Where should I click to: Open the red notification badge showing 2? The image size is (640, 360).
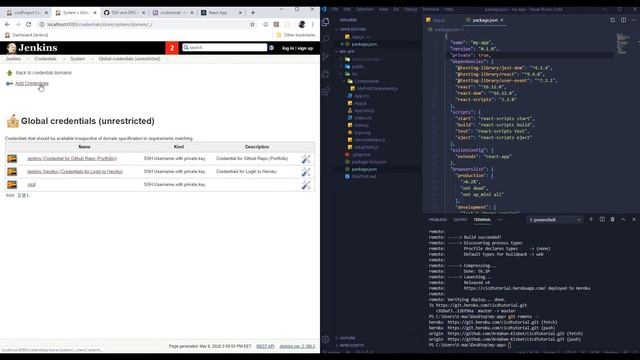click(x=172, y=48)
